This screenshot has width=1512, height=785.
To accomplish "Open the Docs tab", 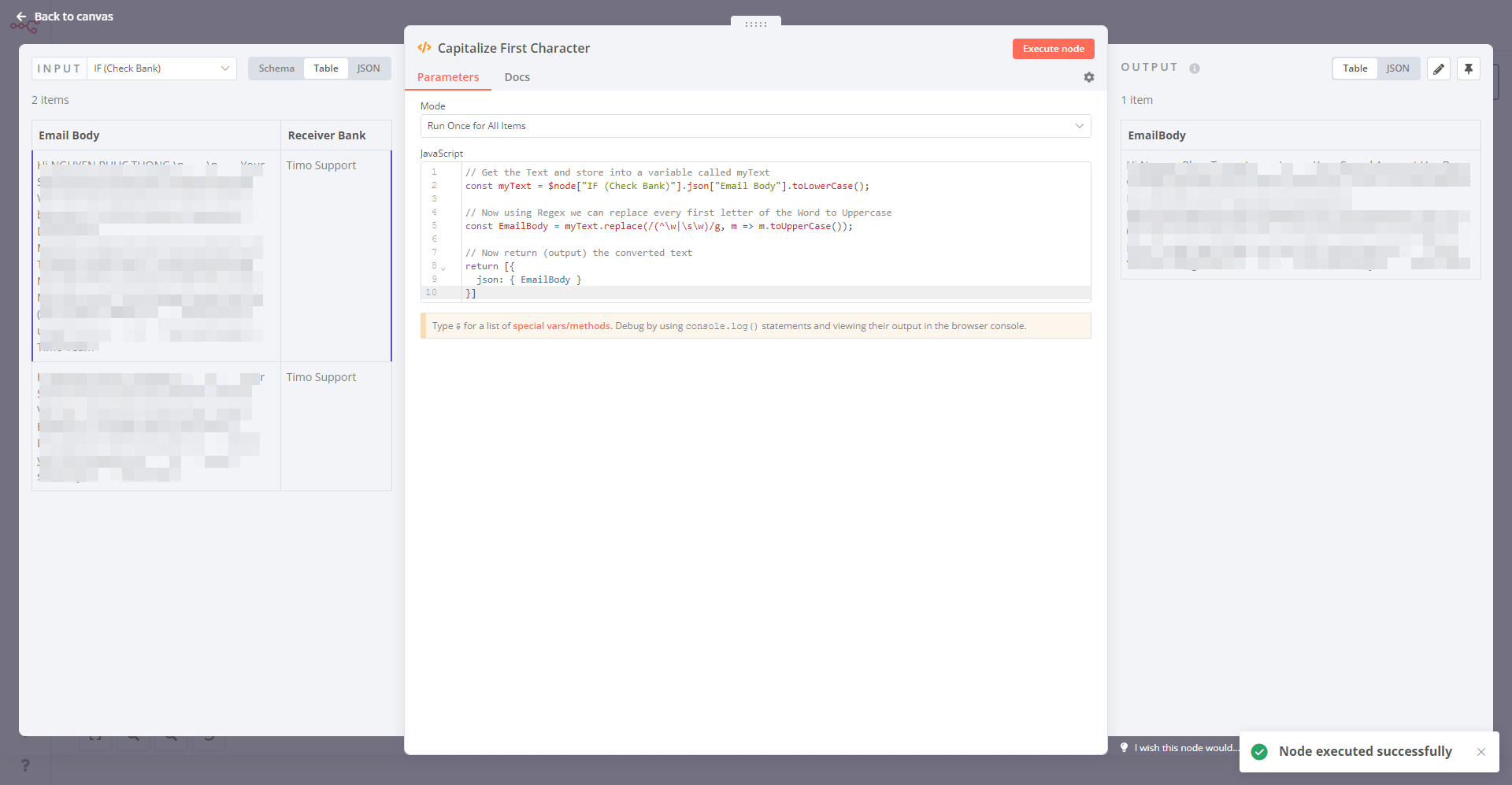I will click(x=517, y=77).
